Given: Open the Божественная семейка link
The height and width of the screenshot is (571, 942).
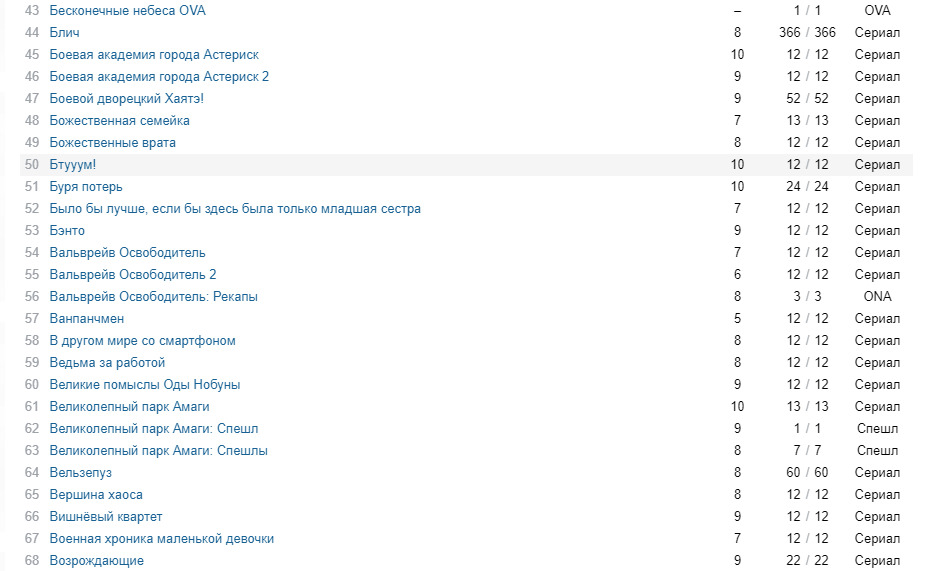Looking at the screenshot, I should click(119, 121).
